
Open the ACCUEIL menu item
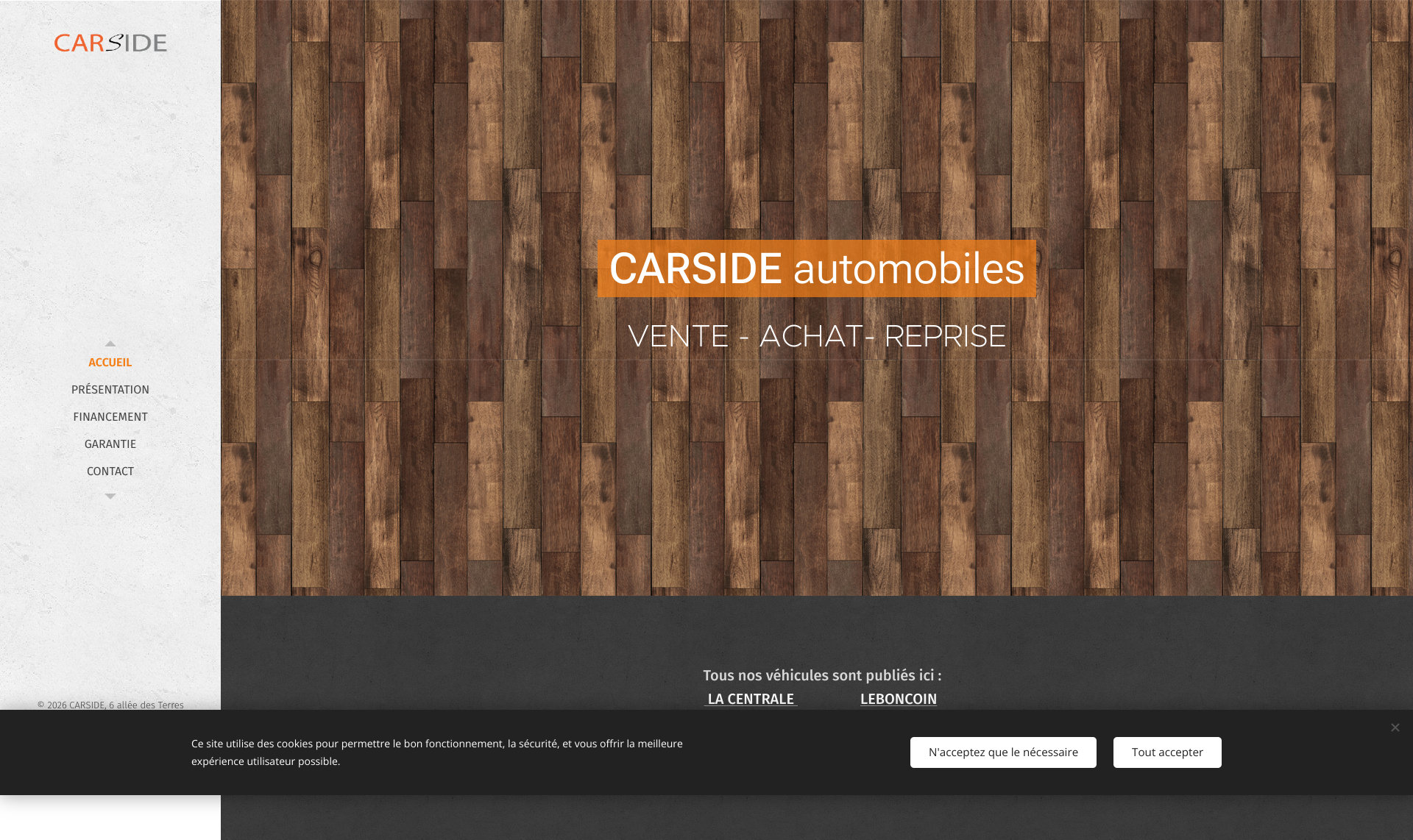pos(110,363)
